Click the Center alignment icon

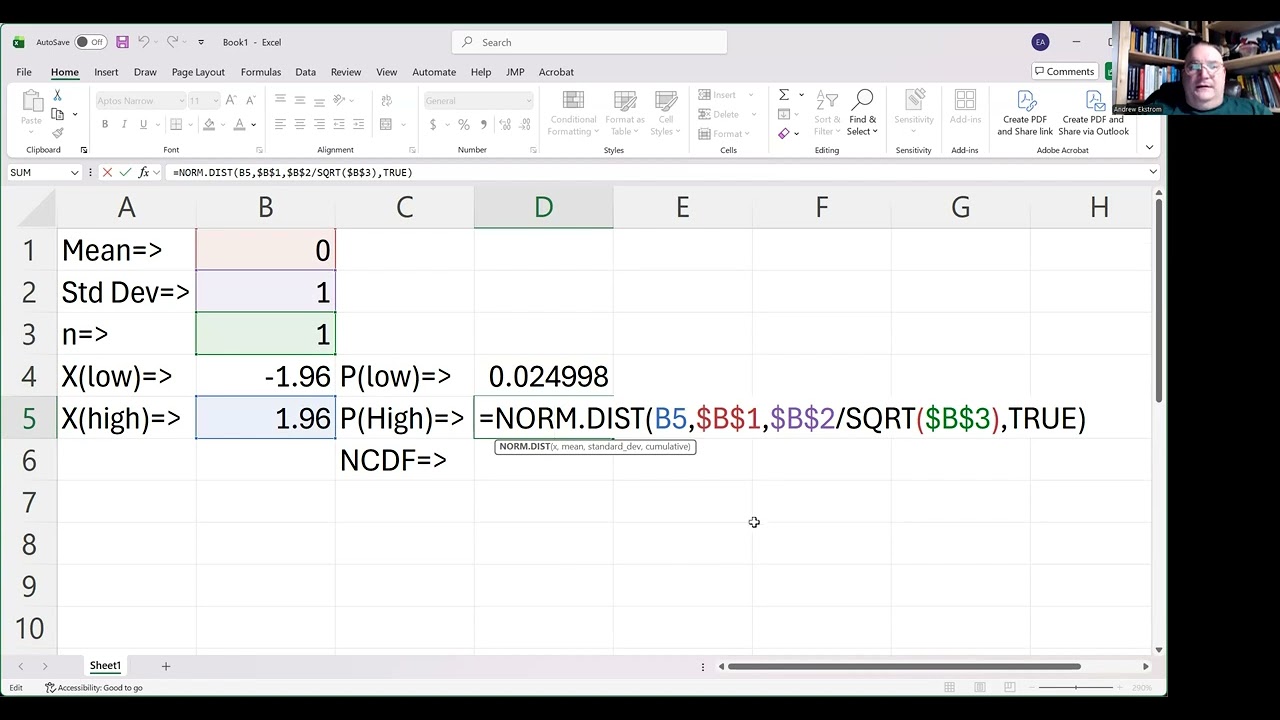299,124
